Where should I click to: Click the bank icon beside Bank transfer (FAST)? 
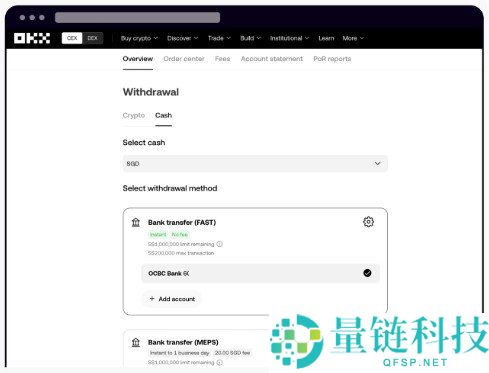(136, 222)
